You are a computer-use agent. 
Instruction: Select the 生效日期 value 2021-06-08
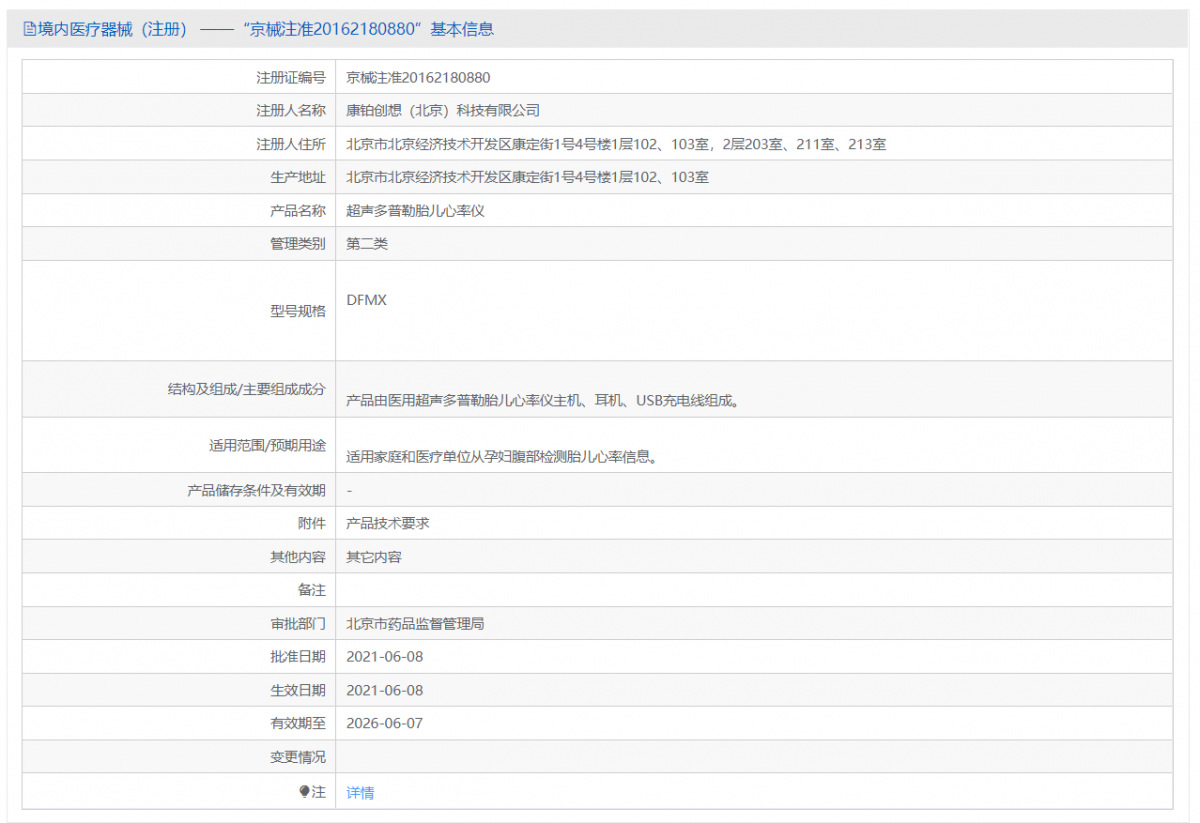(x=385, y=690)
